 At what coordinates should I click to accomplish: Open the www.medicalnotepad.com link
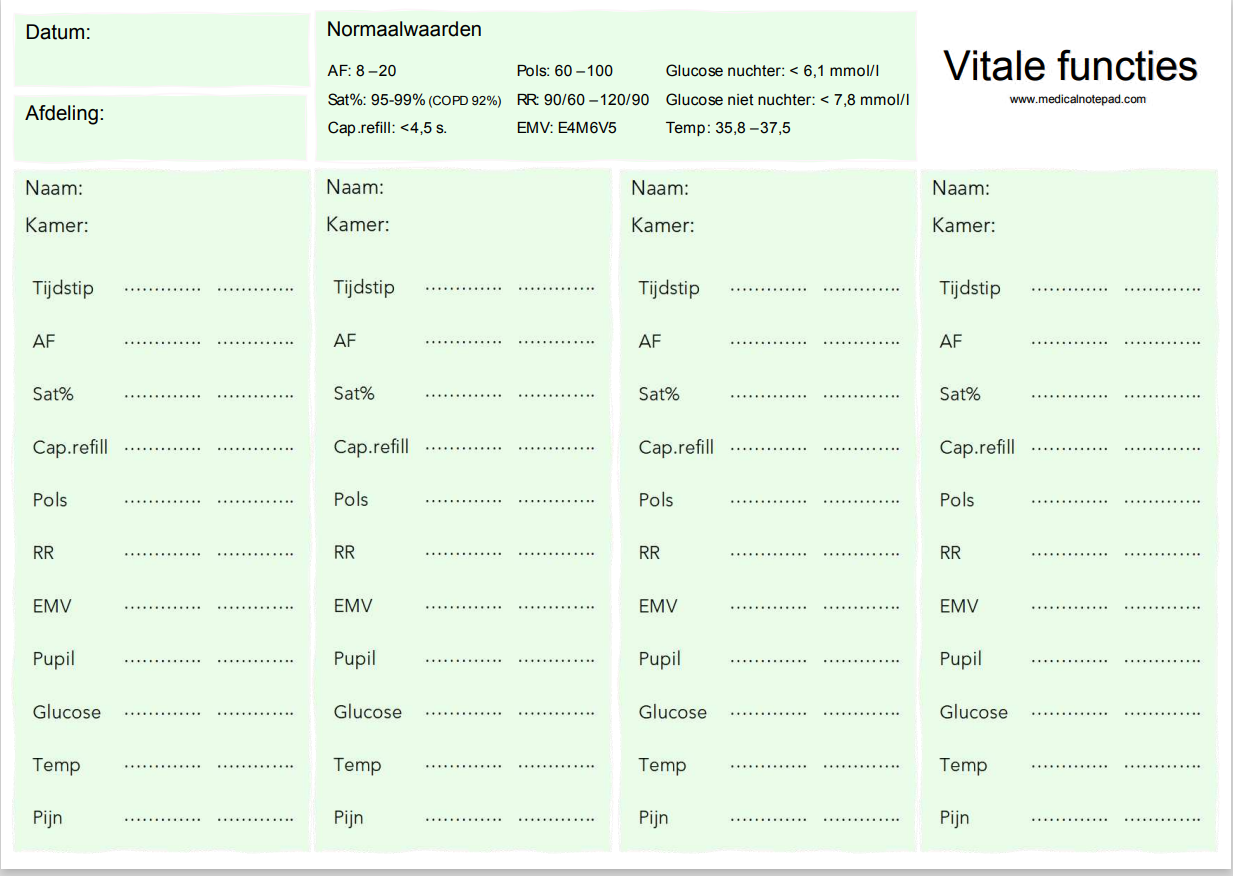point(1077,100)
